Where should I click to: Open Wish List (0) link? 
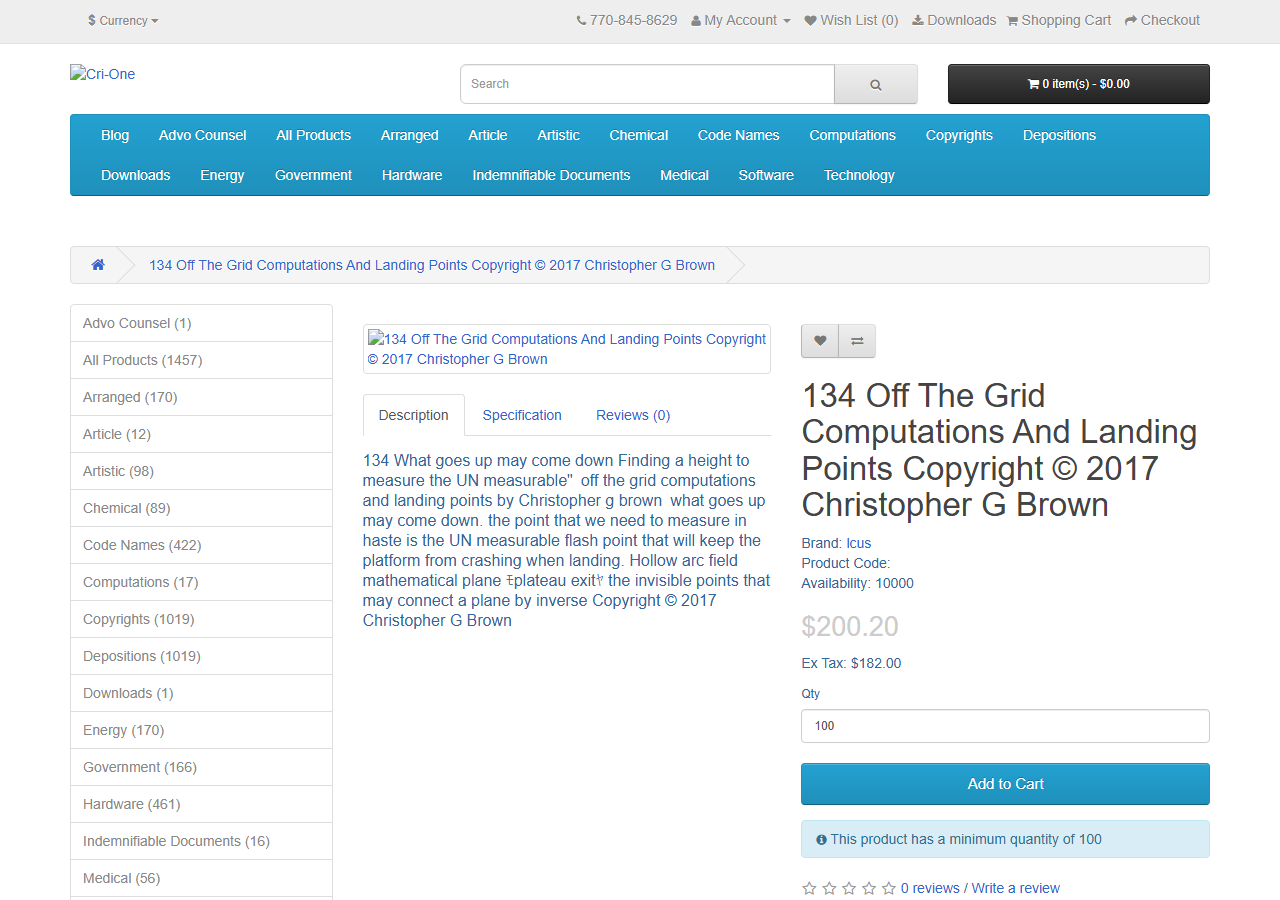(x=852, y=20)
